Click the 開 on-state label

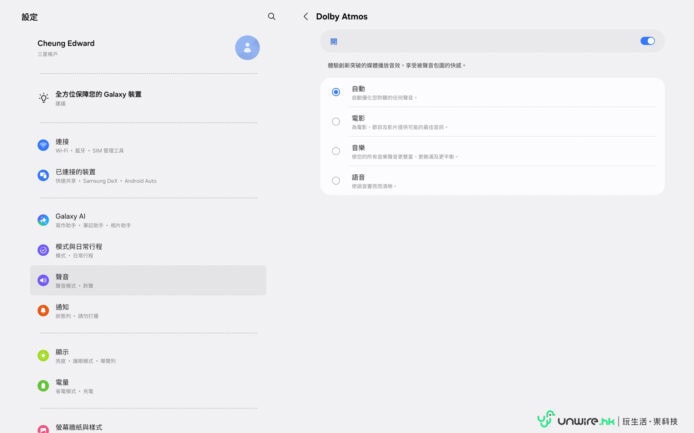coord(334,41)
